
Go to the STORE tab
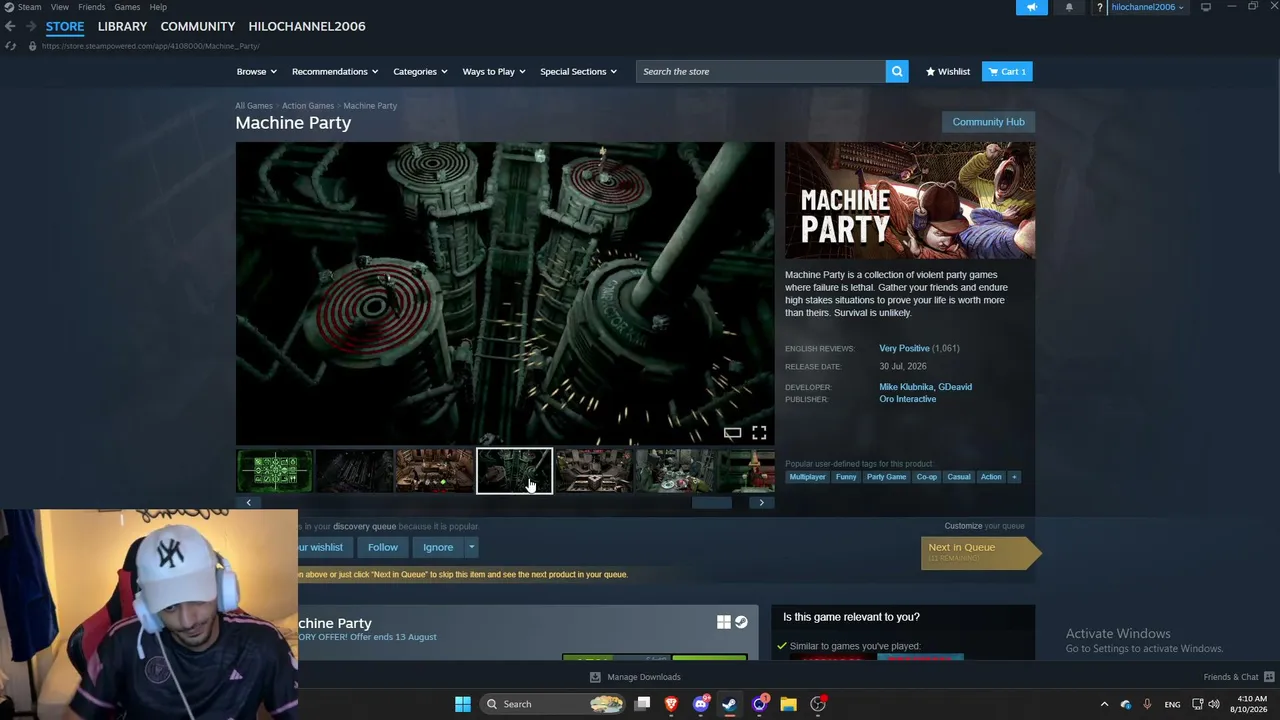click(65, 26)
